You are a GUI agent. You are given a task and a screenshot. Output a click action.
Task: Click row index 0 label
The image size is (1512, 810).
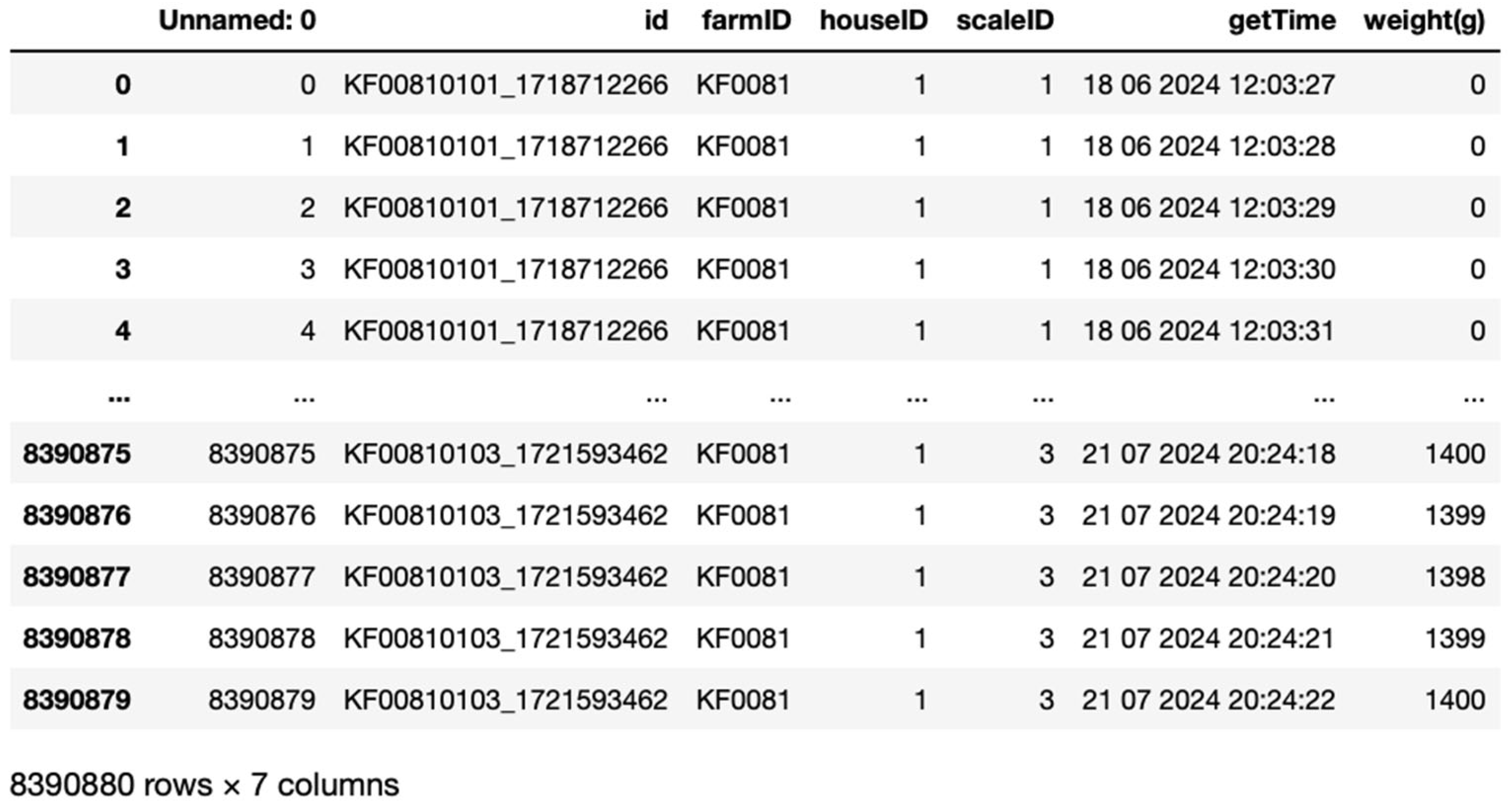coord(122,84)
